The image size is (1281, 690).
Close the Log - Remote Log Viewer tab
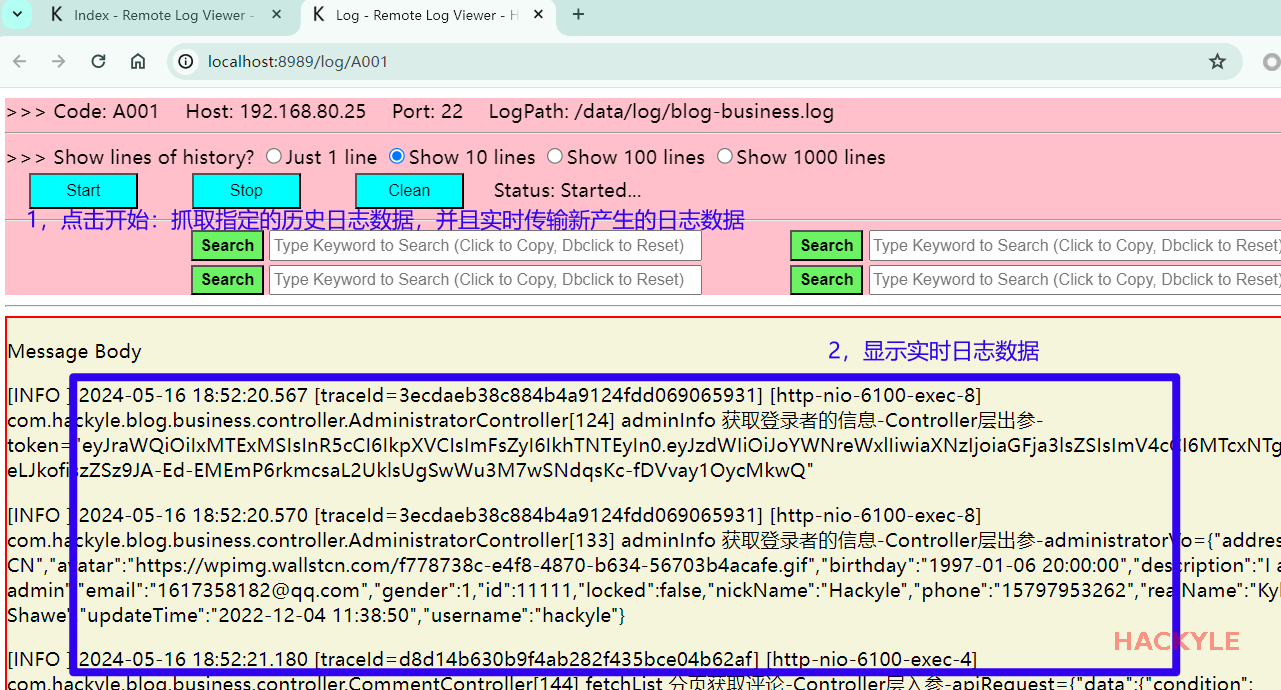pos(538,15)
